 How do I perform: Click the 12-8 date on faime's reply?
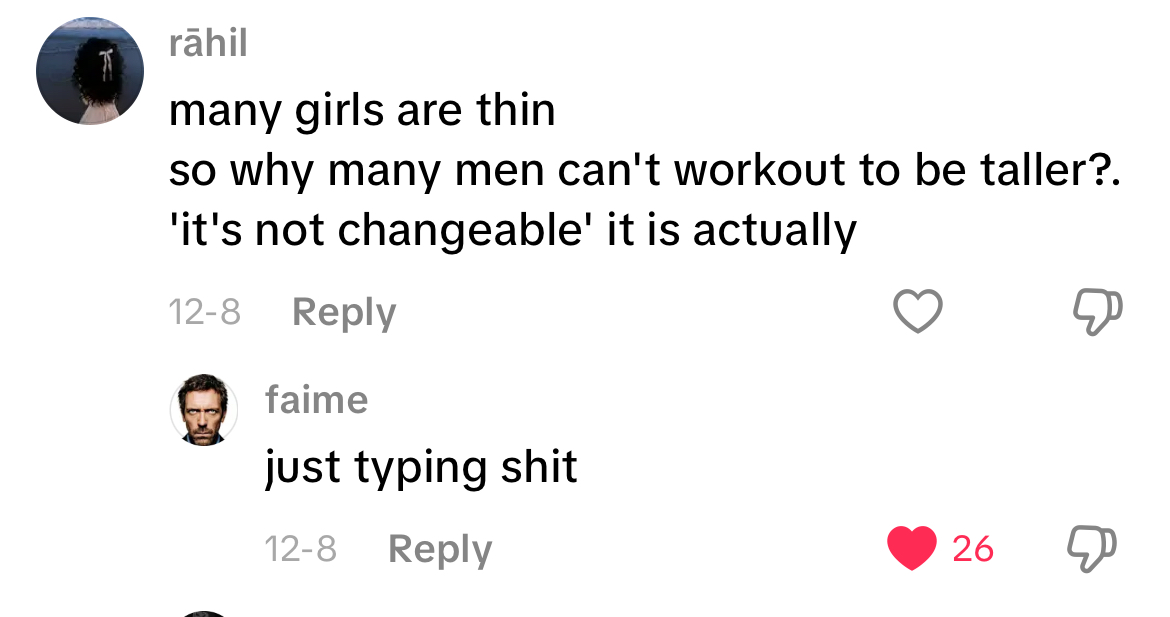tap(301, 549)
